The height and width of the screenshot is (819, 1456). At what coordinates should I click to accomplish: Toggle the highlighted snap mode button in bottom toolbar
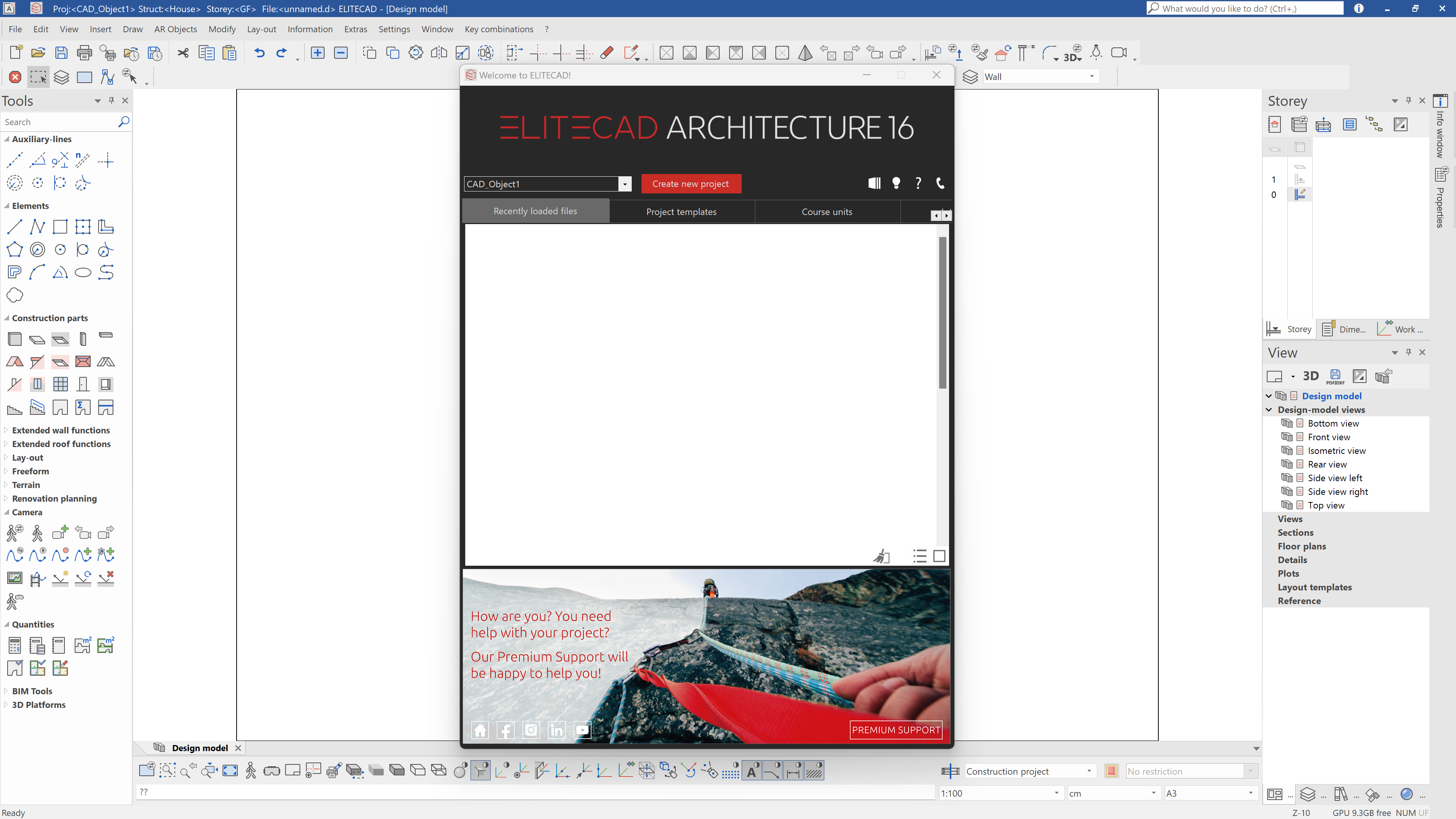(x=480, y=770)
